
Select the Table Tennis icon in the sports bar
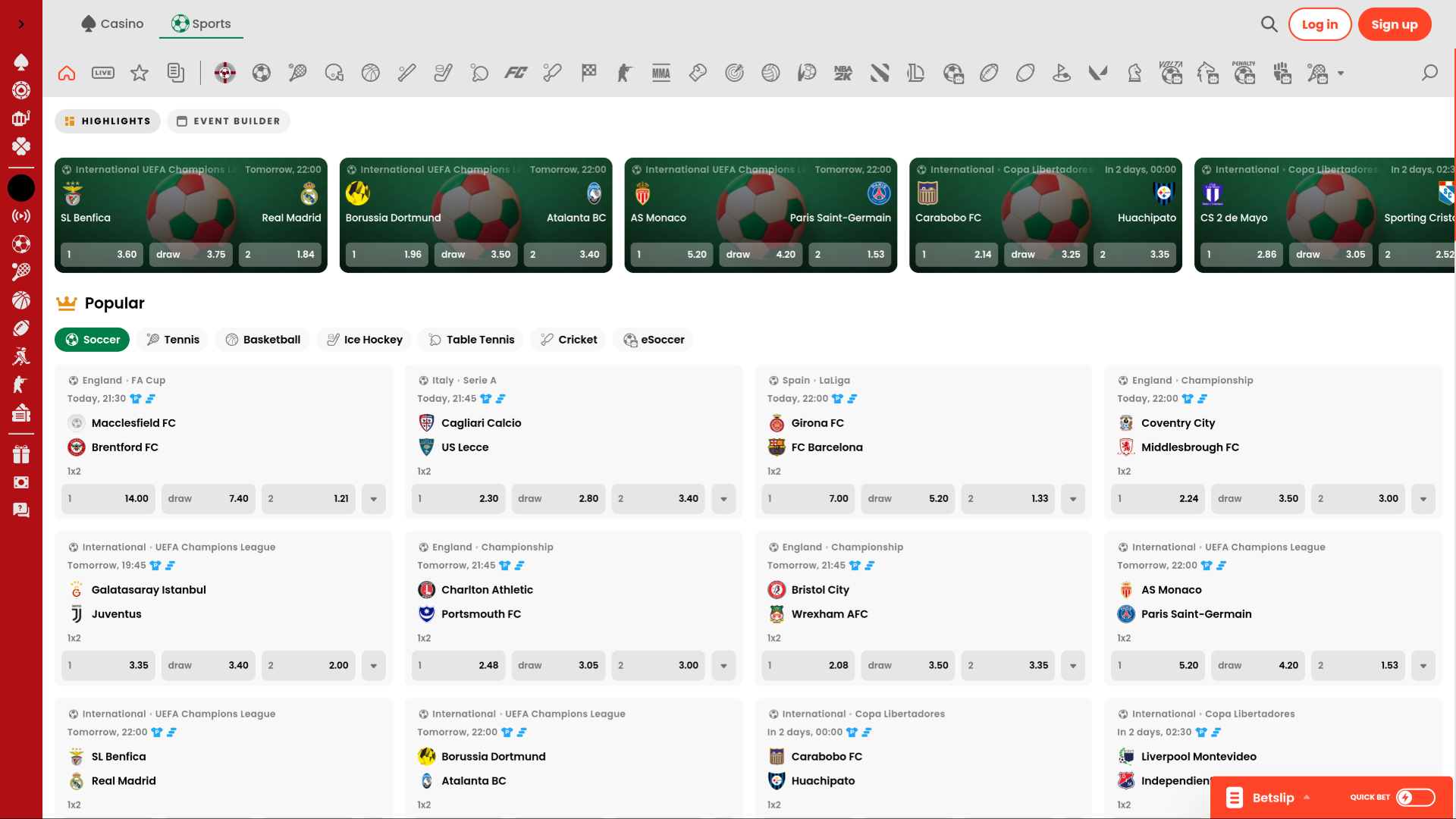[x=479, y=73]
